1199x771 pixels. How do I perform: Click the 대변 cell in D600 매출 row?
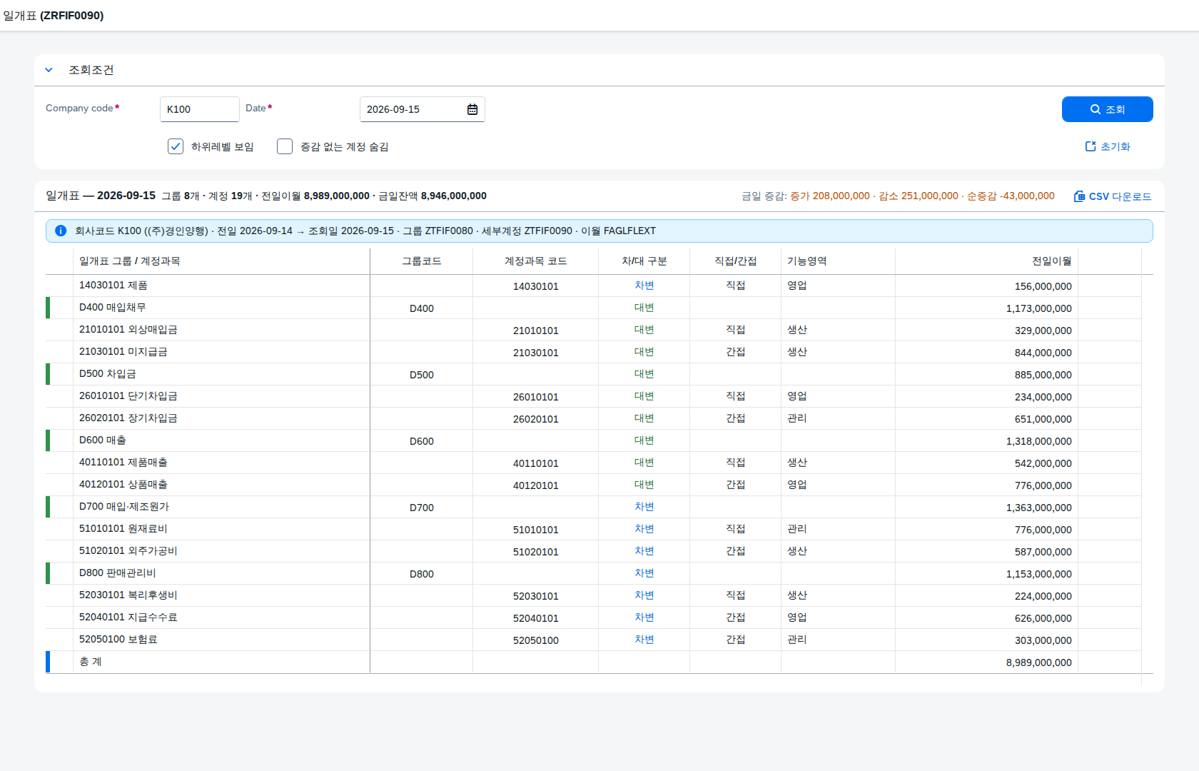coord(644,441)
